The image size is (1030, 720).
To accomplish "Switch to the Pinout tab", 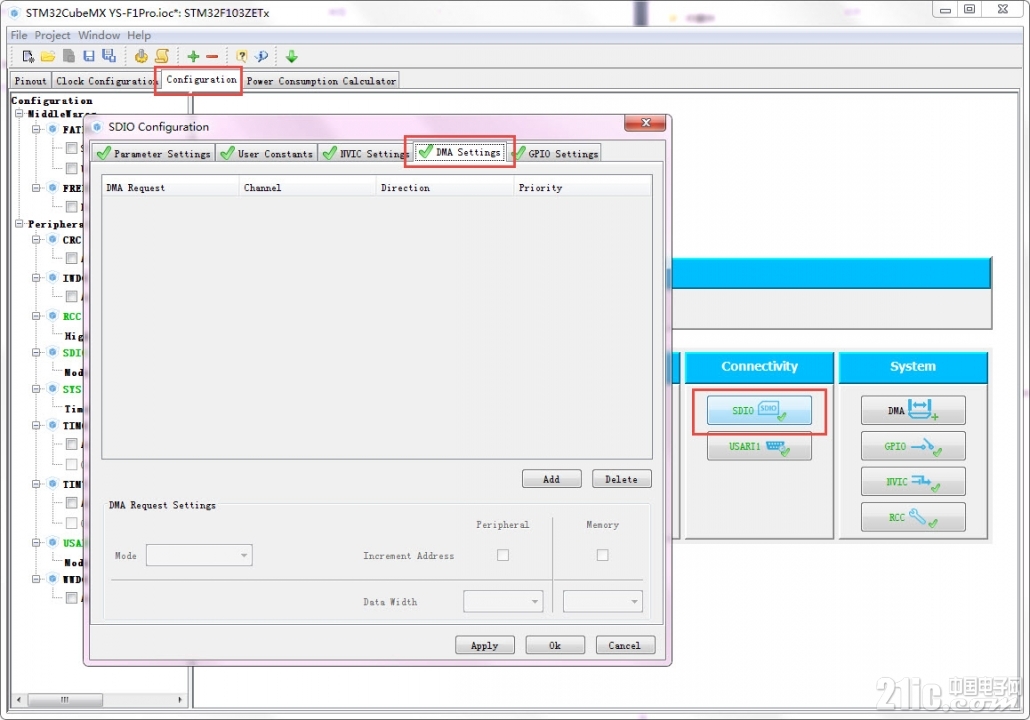I will pos(31,81).
